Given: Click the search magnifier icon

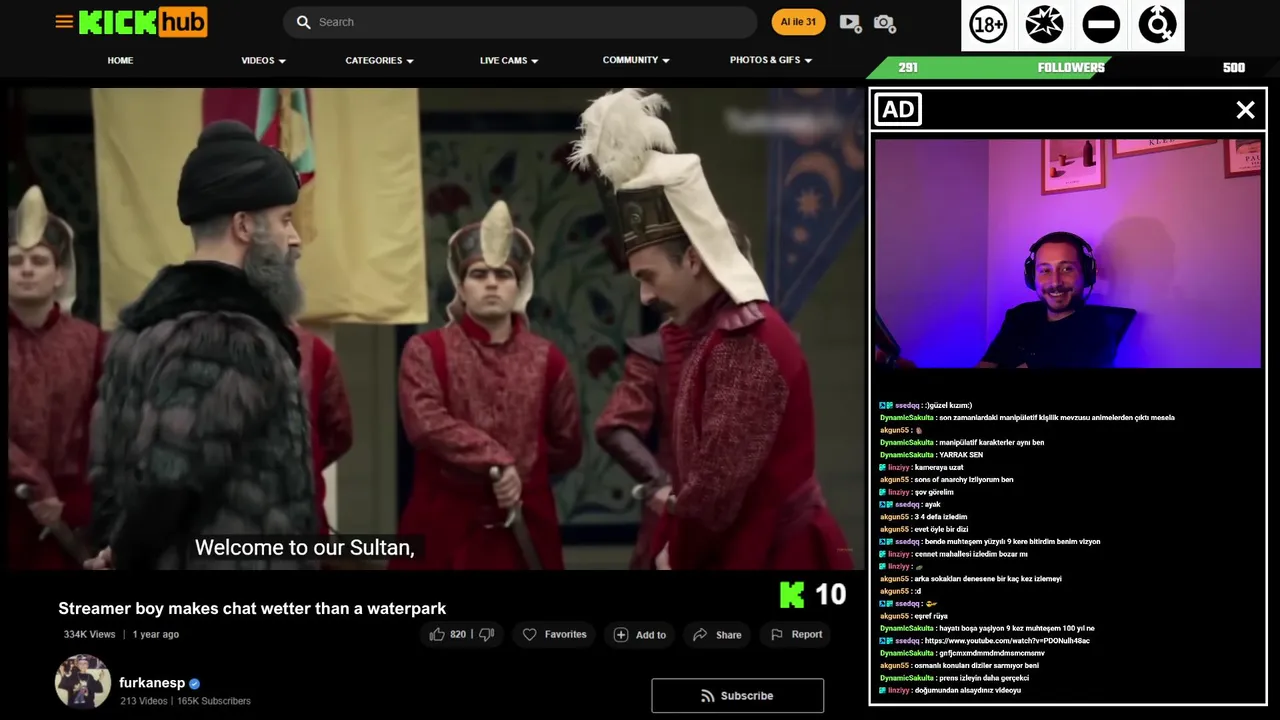Looking at the screenshot, I should 303,22.
